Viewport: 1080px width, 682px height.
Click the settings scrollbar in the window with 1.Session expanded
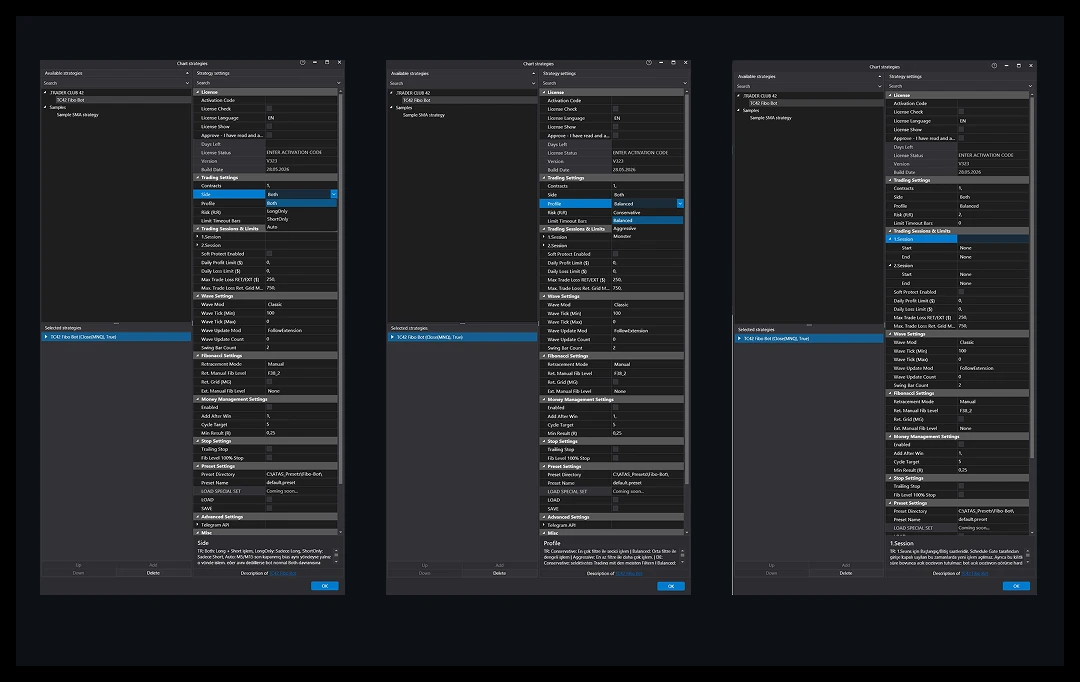[1031, 276]
